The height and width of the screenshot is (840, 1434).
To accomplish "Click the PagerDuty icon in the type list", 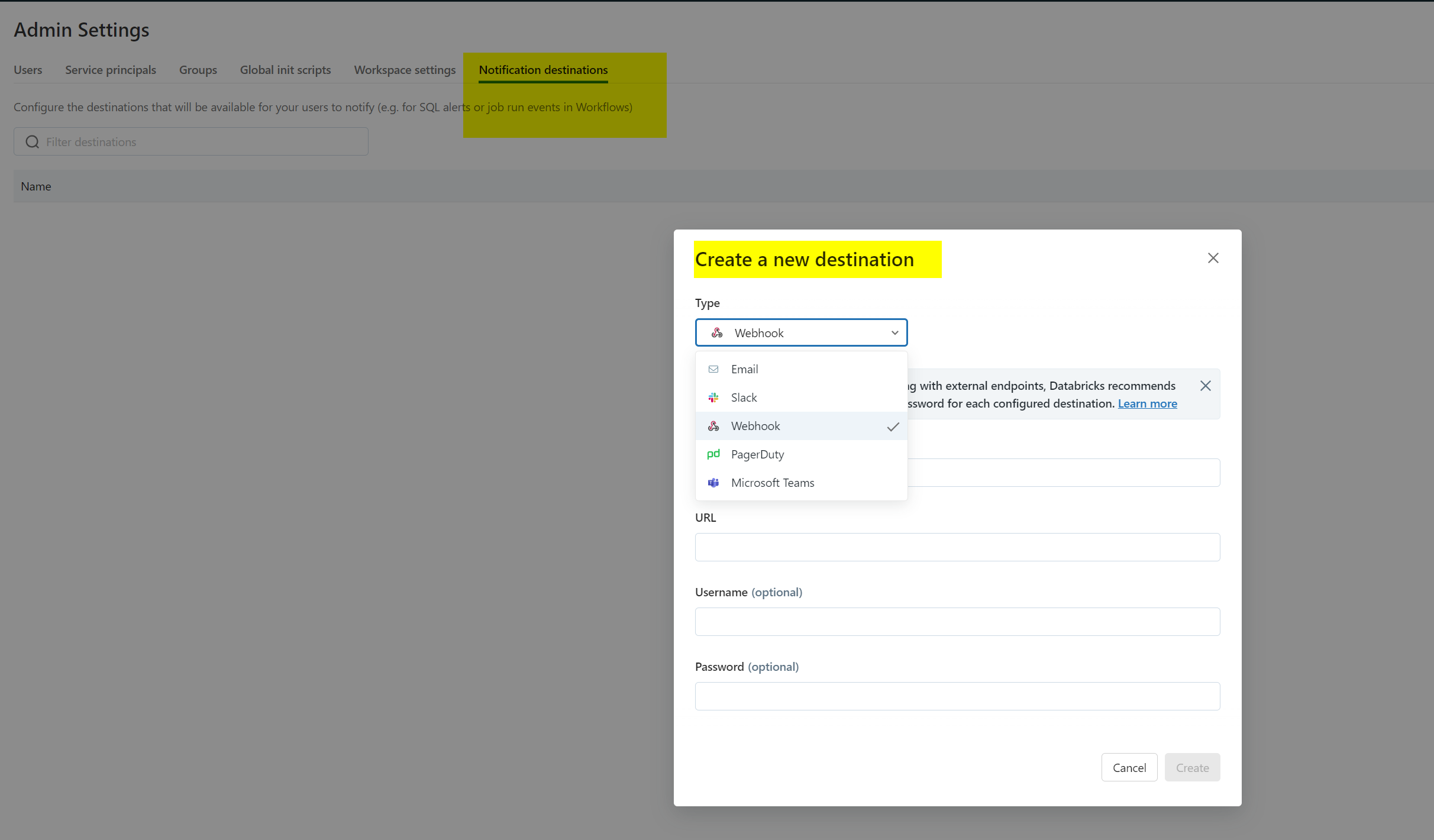I will [x=713, y=454].
